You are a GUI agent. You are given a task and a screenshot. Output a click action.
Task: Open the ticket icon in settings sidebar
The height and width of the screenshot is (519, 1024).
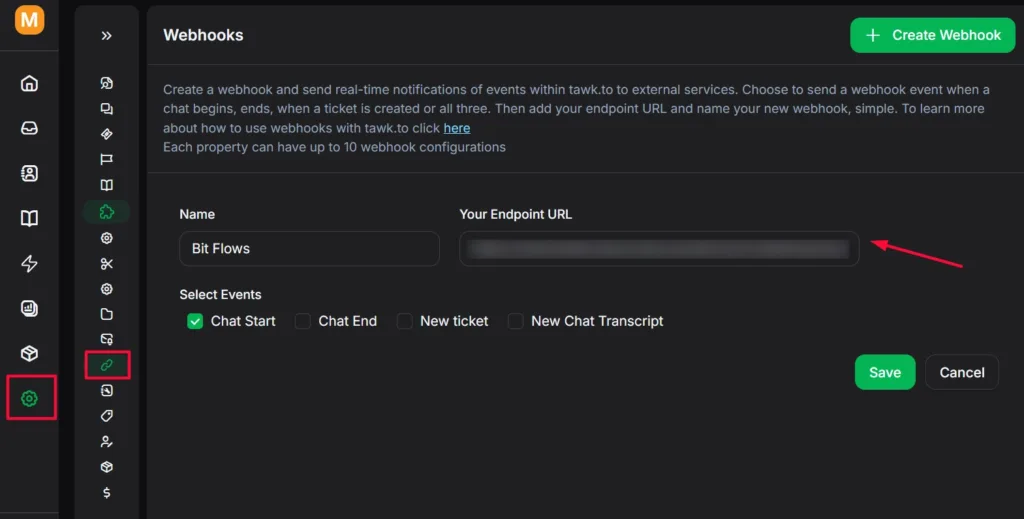coord(106,134)
